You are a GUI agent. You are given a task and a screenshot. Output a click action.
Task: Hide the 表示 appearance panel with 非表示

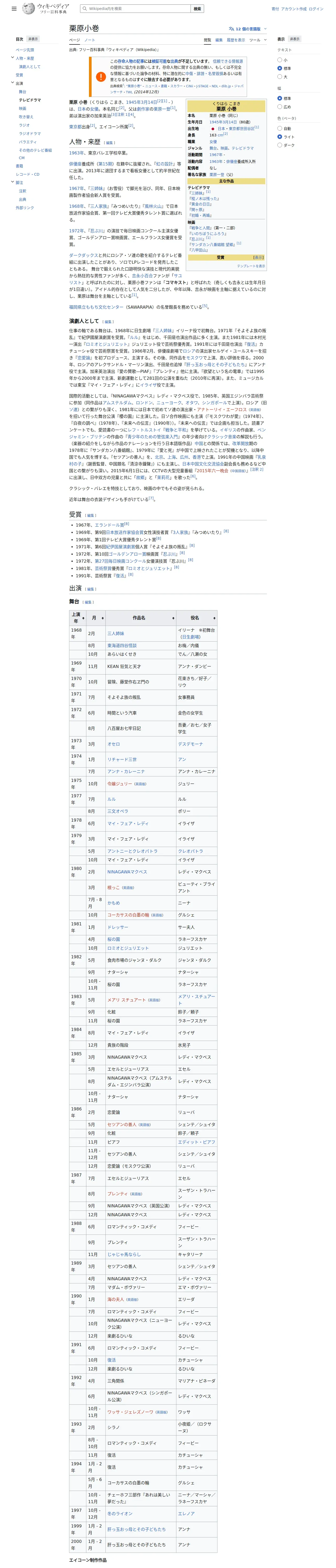[295, 39]
